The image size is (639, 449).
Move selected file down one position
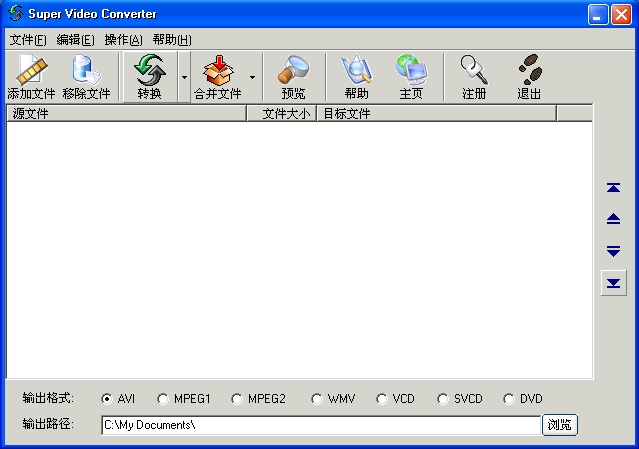tap(613, 251)
